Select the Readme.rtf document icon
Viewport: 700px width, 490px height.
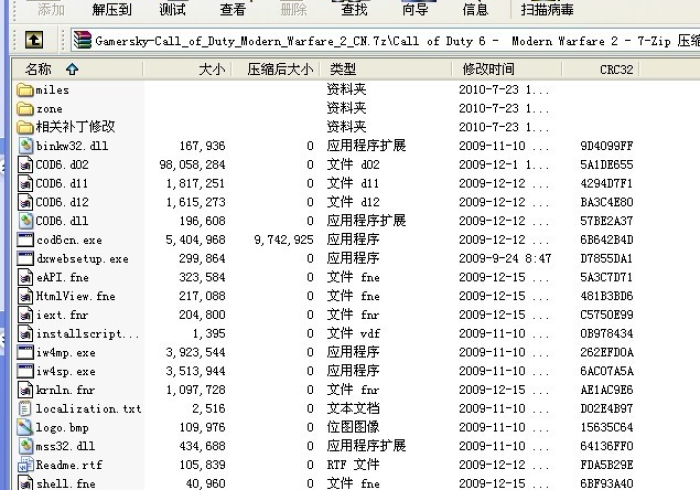(x=25, y=465)
